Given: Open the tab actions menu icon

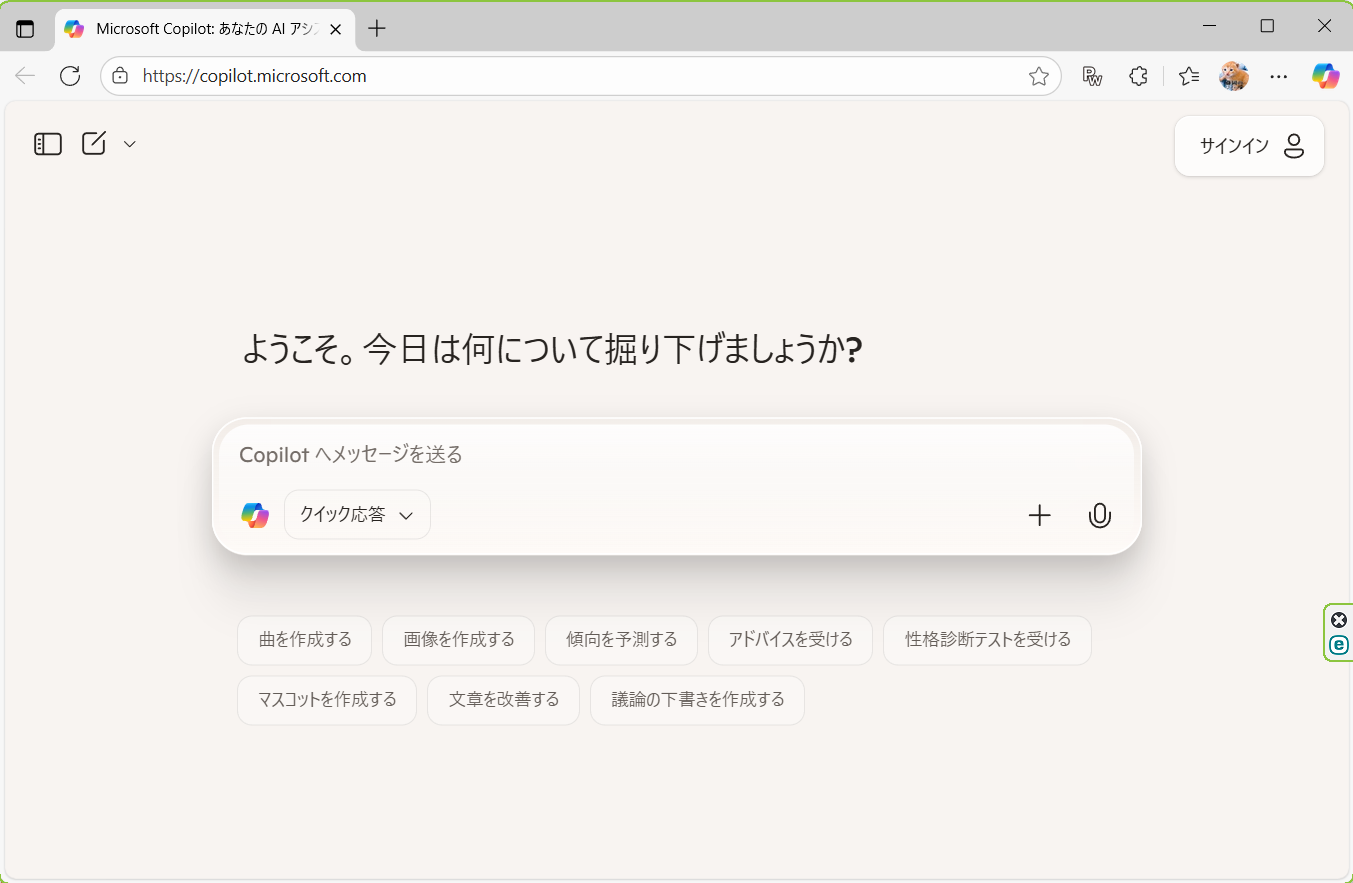Looking at the screenshot, I should coord(25,29).
